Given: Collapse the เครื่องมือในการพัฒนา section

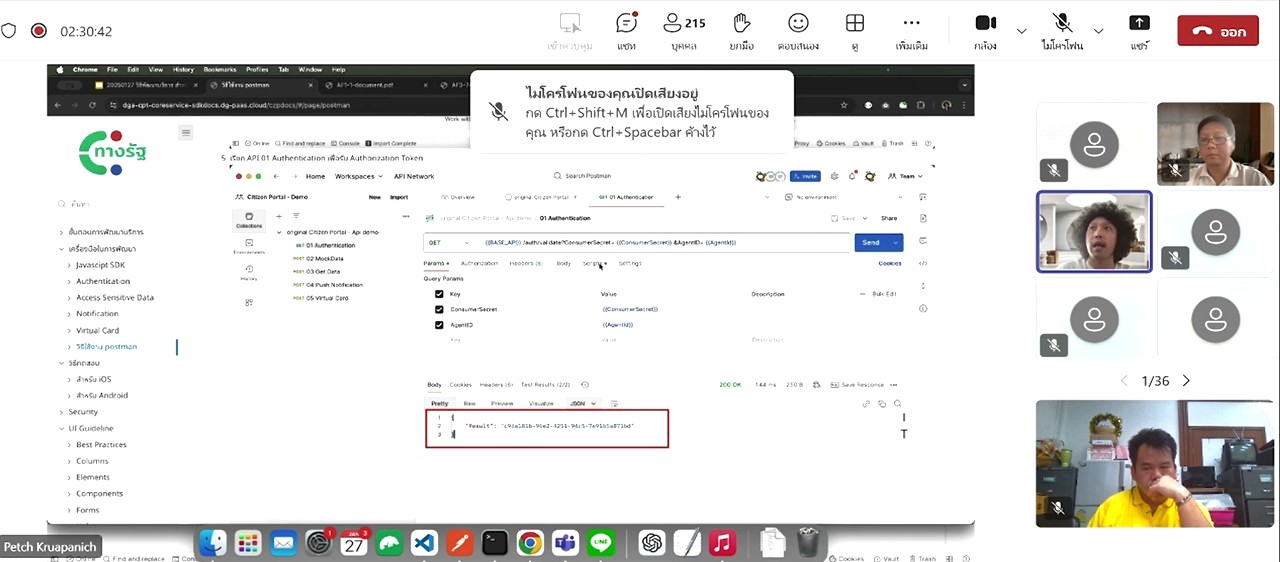Looking at the screenshot, I should pyautogui.click(x=61, y=248).
